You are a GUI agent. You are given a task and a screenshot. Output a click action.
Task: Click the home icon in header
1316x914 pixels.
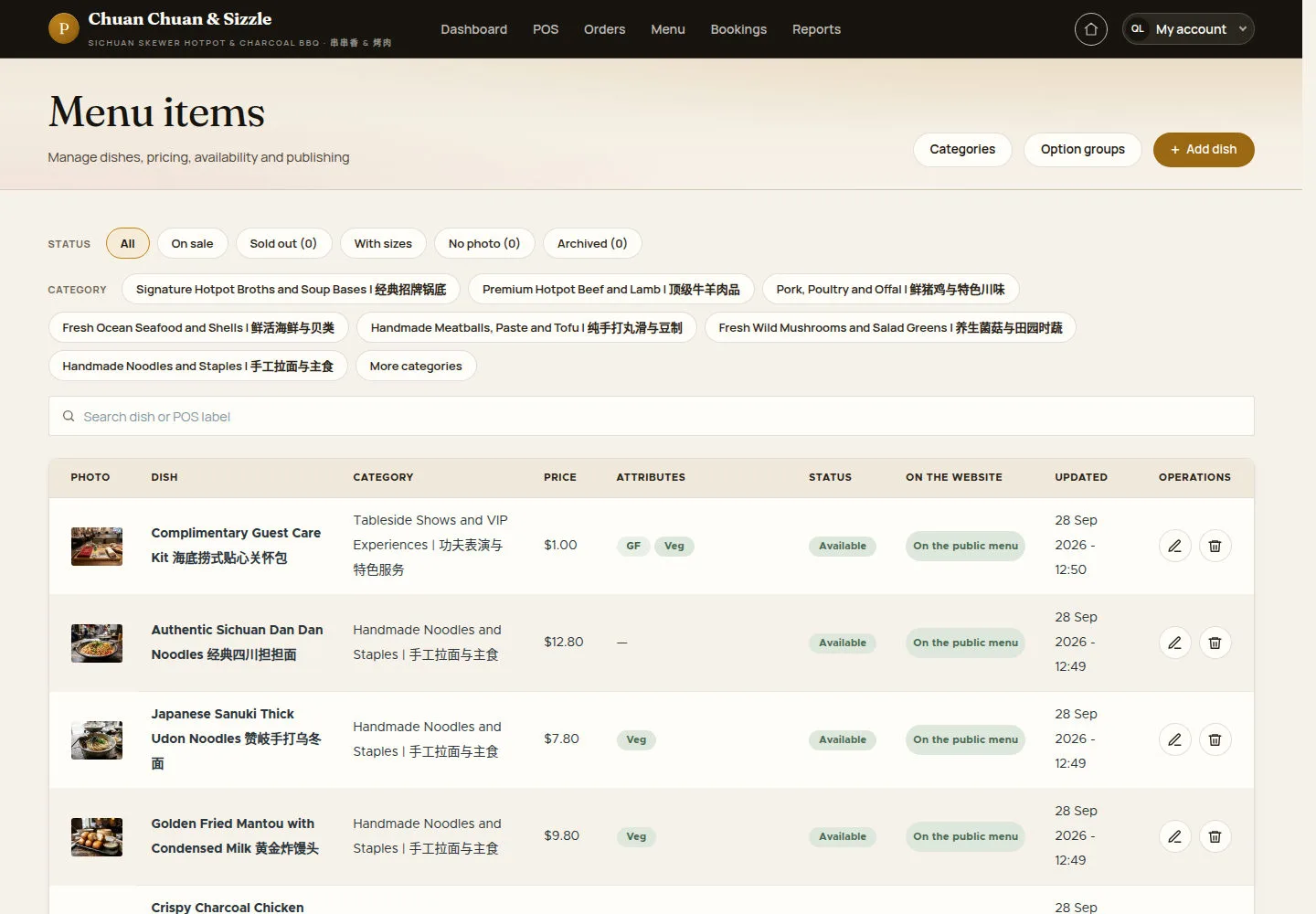pyautogui.click(x=1090, y=29)
